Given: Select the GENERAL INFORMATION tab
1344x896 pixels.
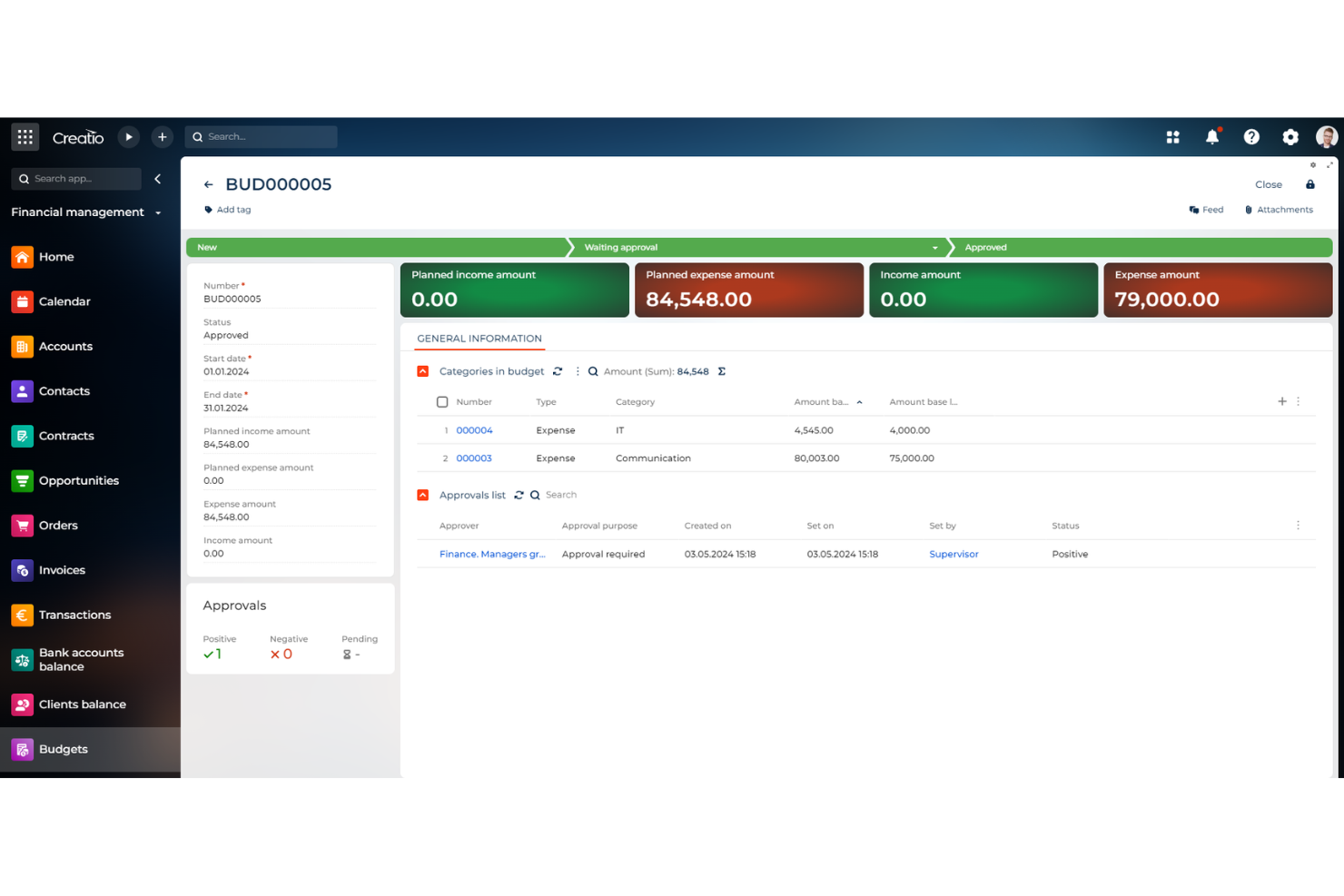Looking at the screenshot, I should click(479, 339).
